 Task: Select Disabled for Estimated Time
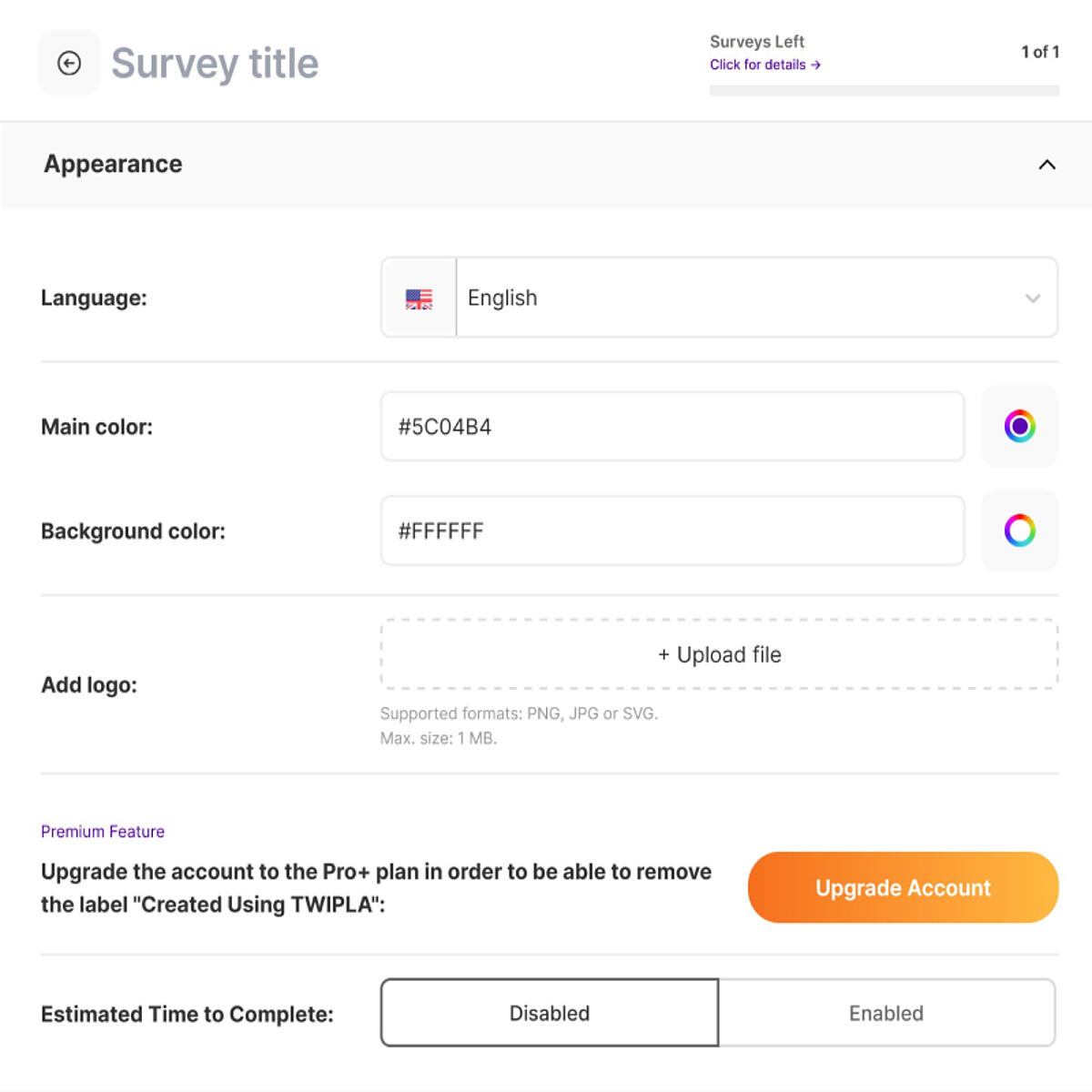click(x=550, y=1013)
